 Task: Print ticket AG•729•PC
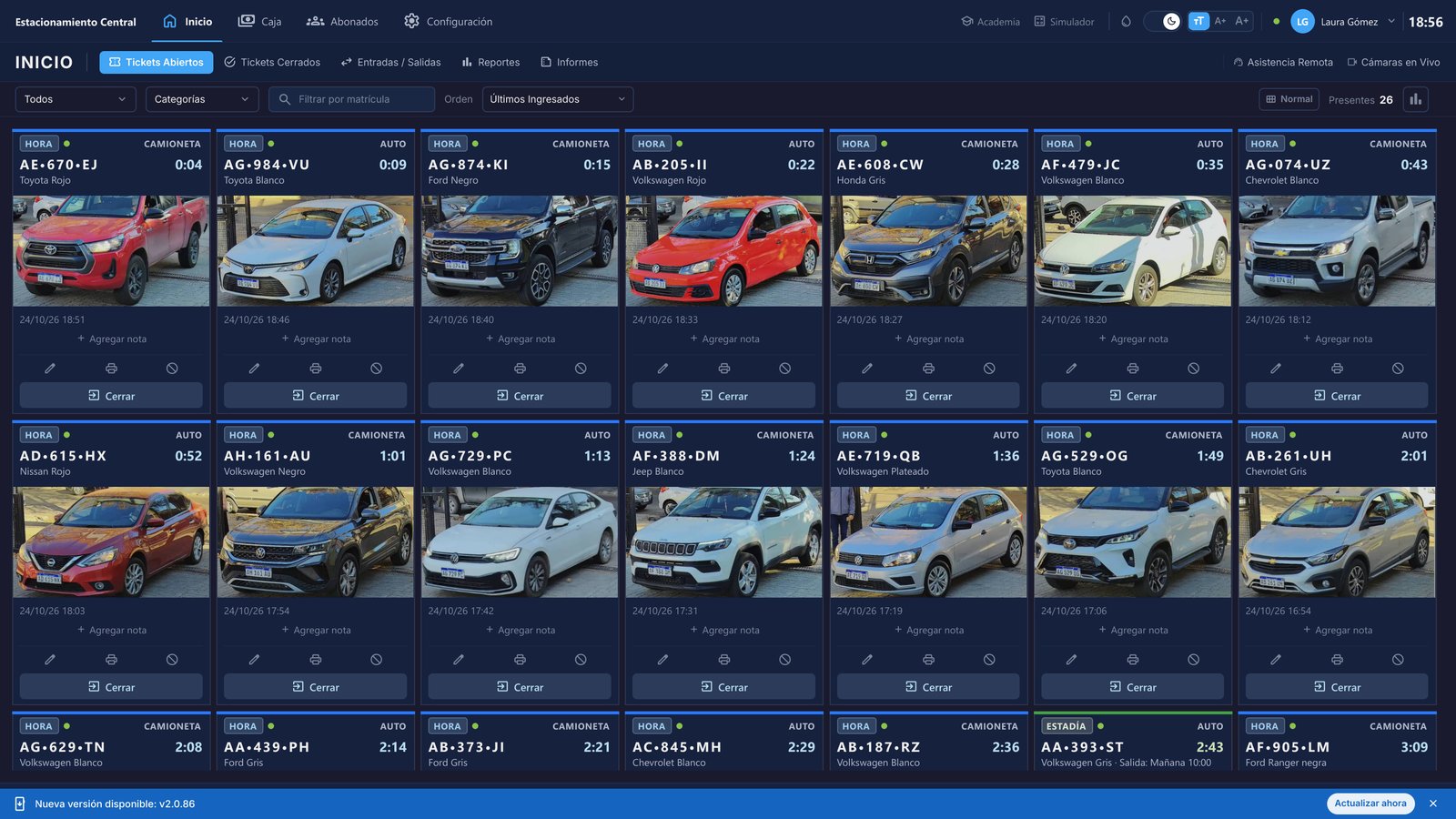(520, 660)
